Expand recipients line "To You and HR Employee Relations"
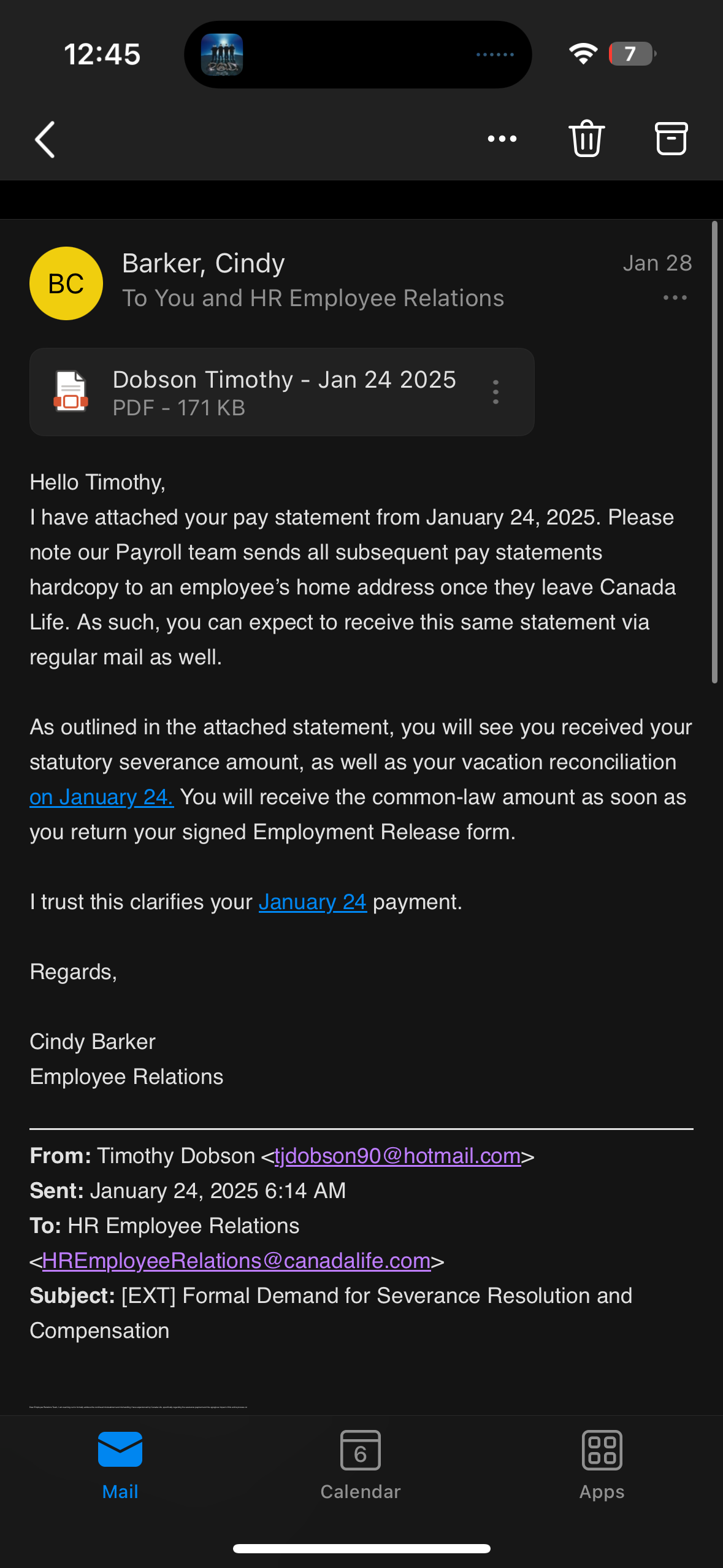The image size is (723, 1568). [x=313, y=298]
